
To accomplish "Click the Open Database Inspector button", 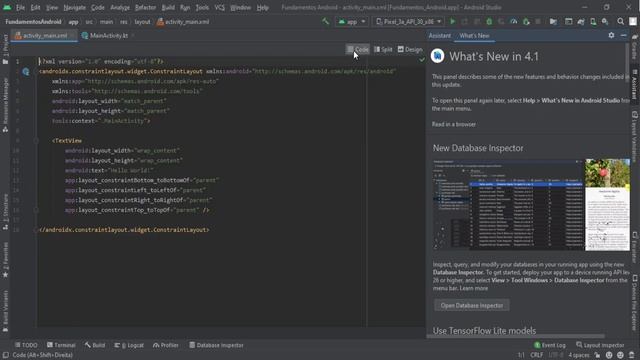I will point(471,305).
